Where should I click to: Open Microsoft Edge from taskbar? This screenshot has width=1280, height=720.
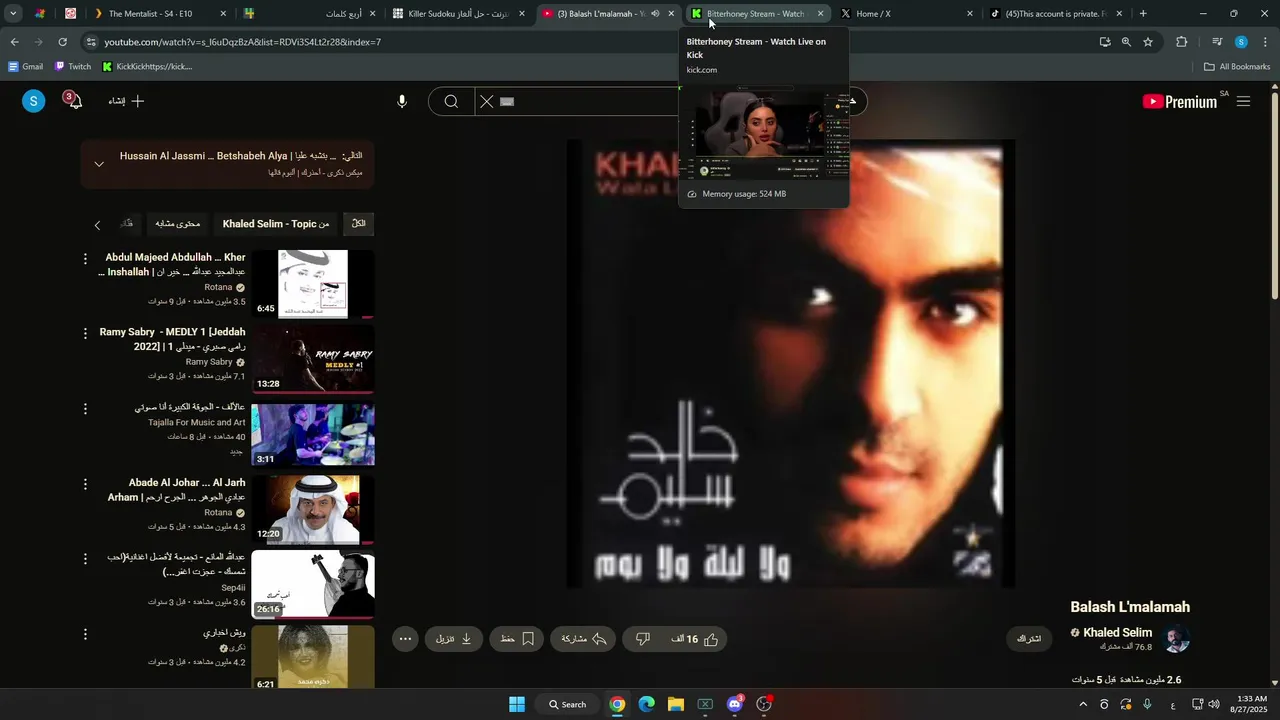pyautogui.click(x=647, y=704)
